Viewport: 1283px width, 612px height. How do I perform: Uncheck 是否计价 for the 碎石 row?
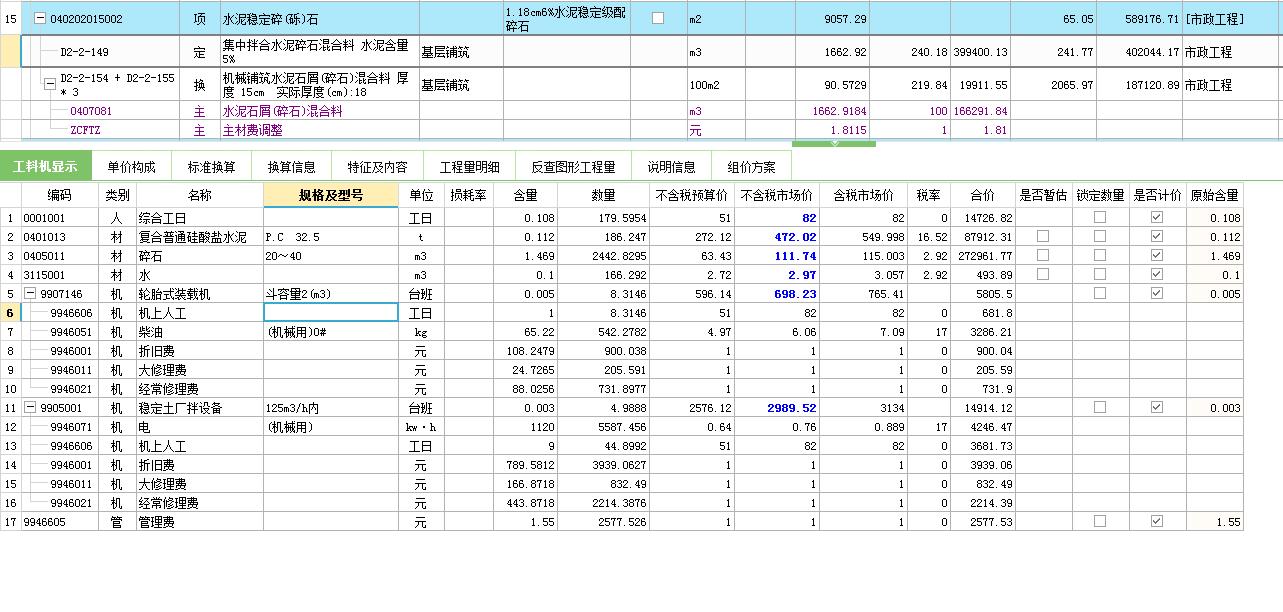pyautogui.click(x=1157, y=256)
